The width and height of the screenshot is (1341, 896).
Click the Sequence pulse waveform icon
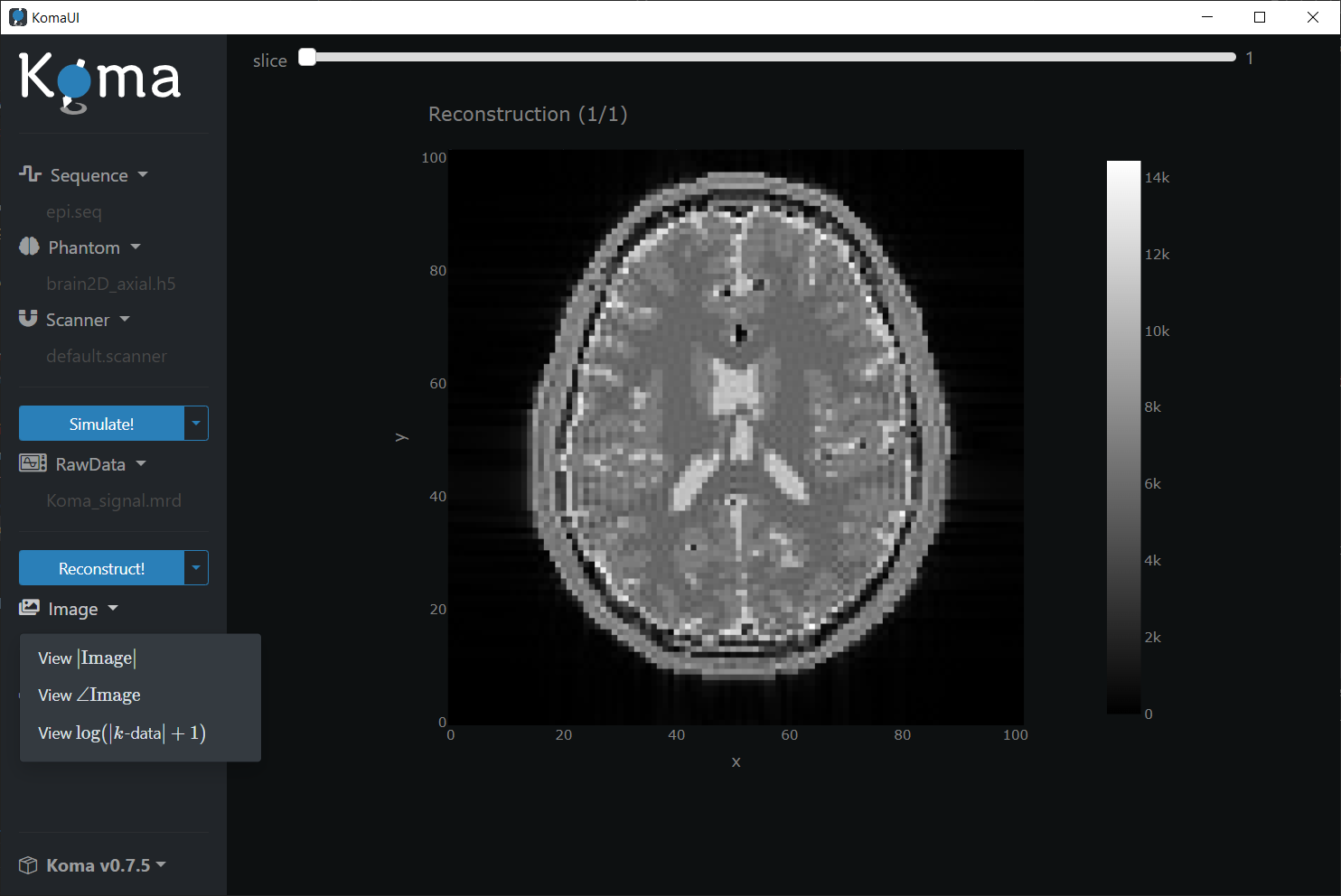point(30,173)
